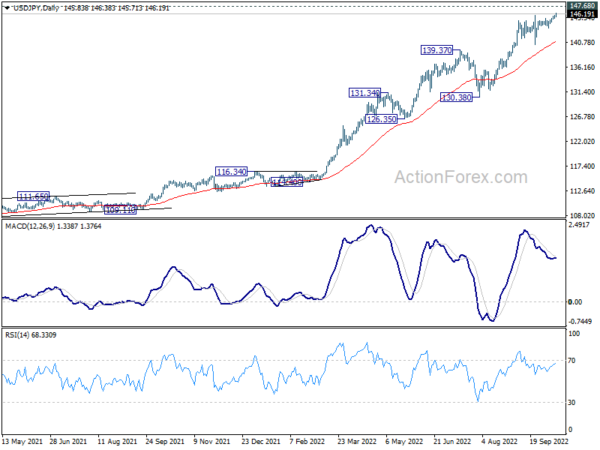Select the 109.110 price label box
The image size is (600, 450).
point(120,210)
